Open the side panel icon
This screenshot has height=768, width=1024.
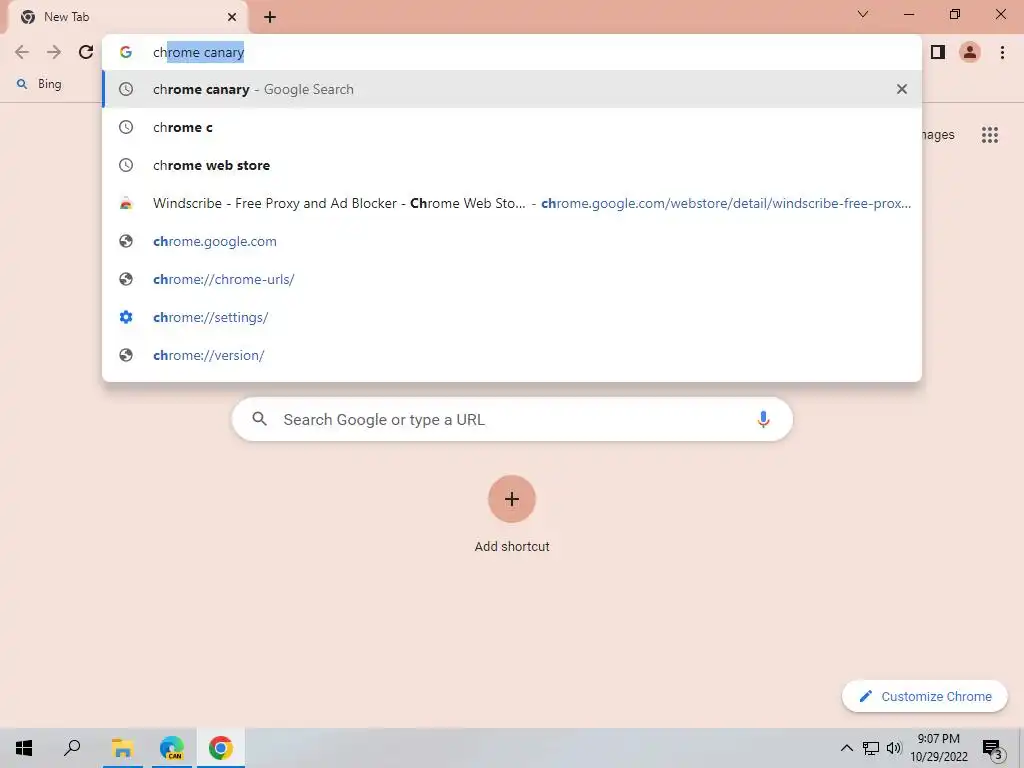coord(938,52)
